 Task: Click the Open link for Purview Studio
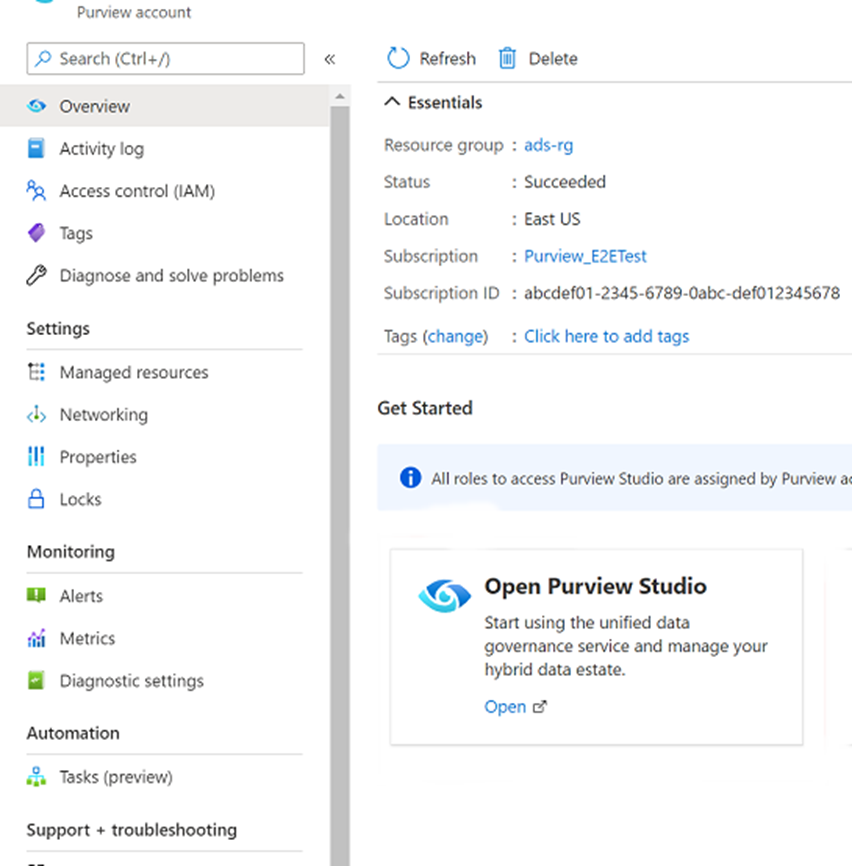point(505,706)
